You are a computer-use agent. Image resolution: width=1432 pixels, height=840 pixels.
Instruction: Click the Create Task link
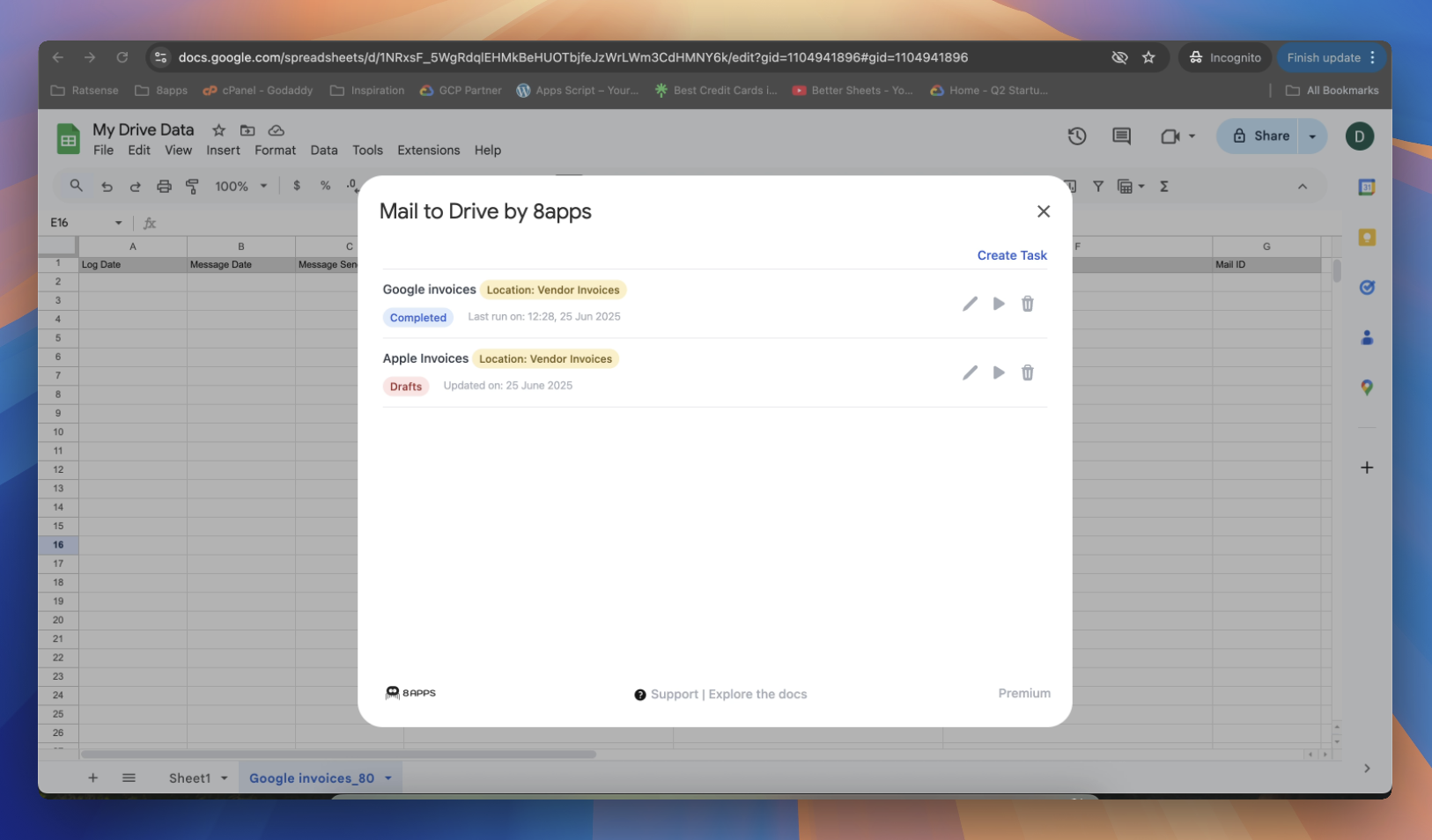1011,255
